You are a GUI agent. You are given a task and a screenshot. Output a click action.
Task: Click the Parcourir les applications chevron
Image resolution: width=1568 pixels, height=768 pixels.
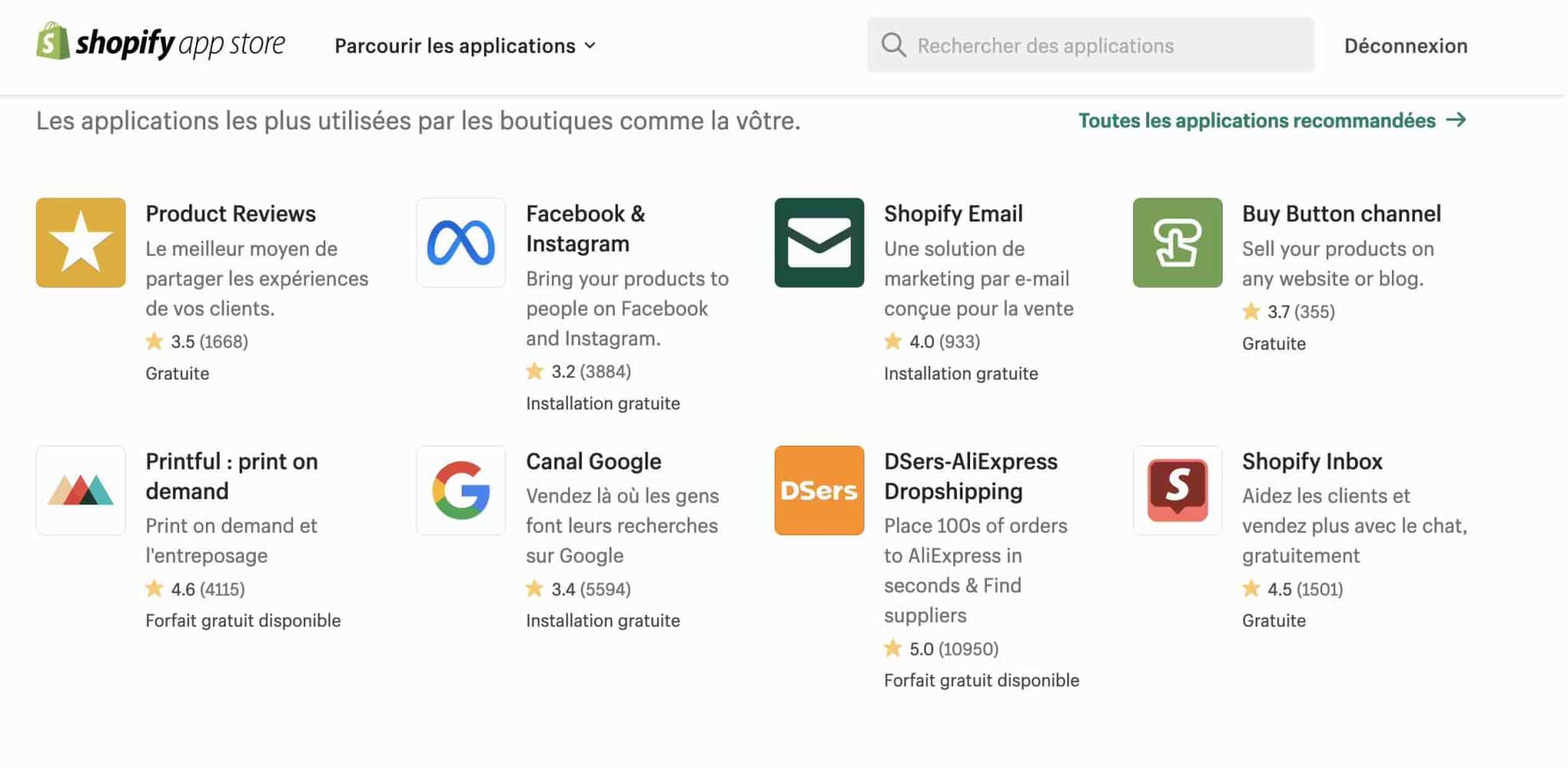[590, 46]
